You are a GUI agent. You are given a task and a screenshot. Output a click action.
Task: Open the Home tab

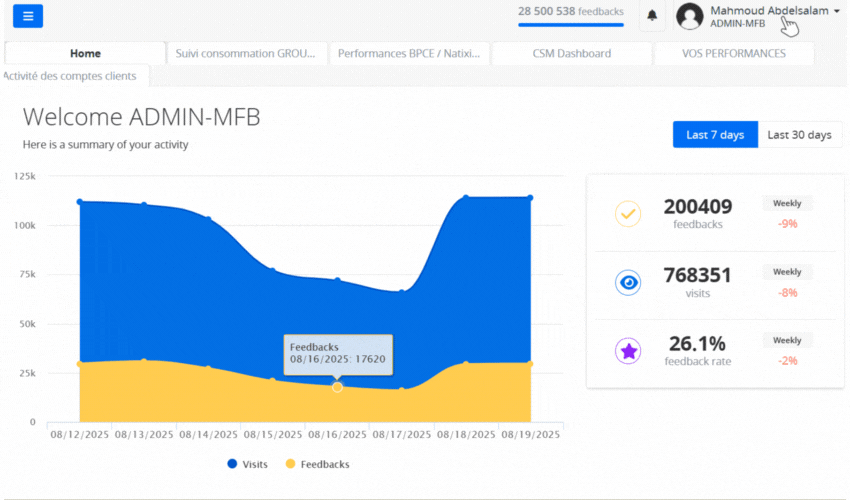[85, 54]
